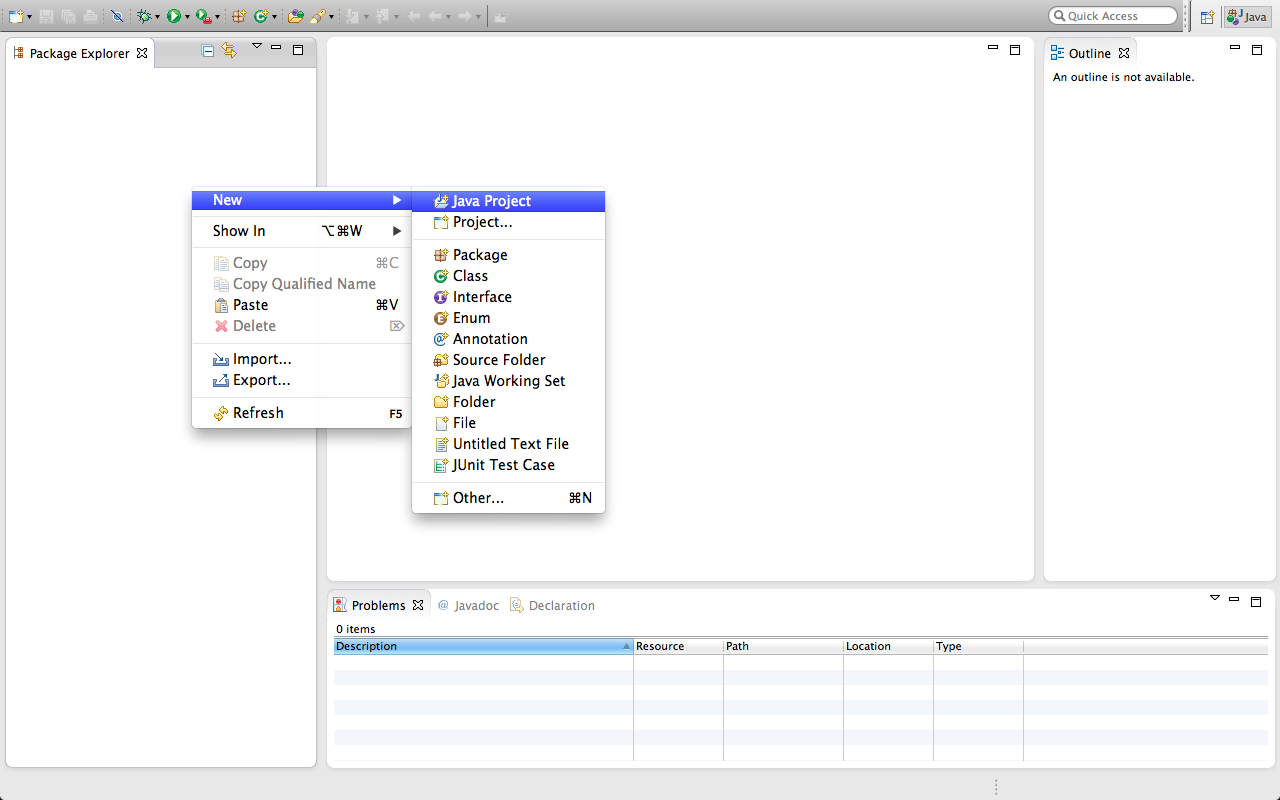
Task: Click the Debug bug icon in toolbar
Action: [144, 16]
